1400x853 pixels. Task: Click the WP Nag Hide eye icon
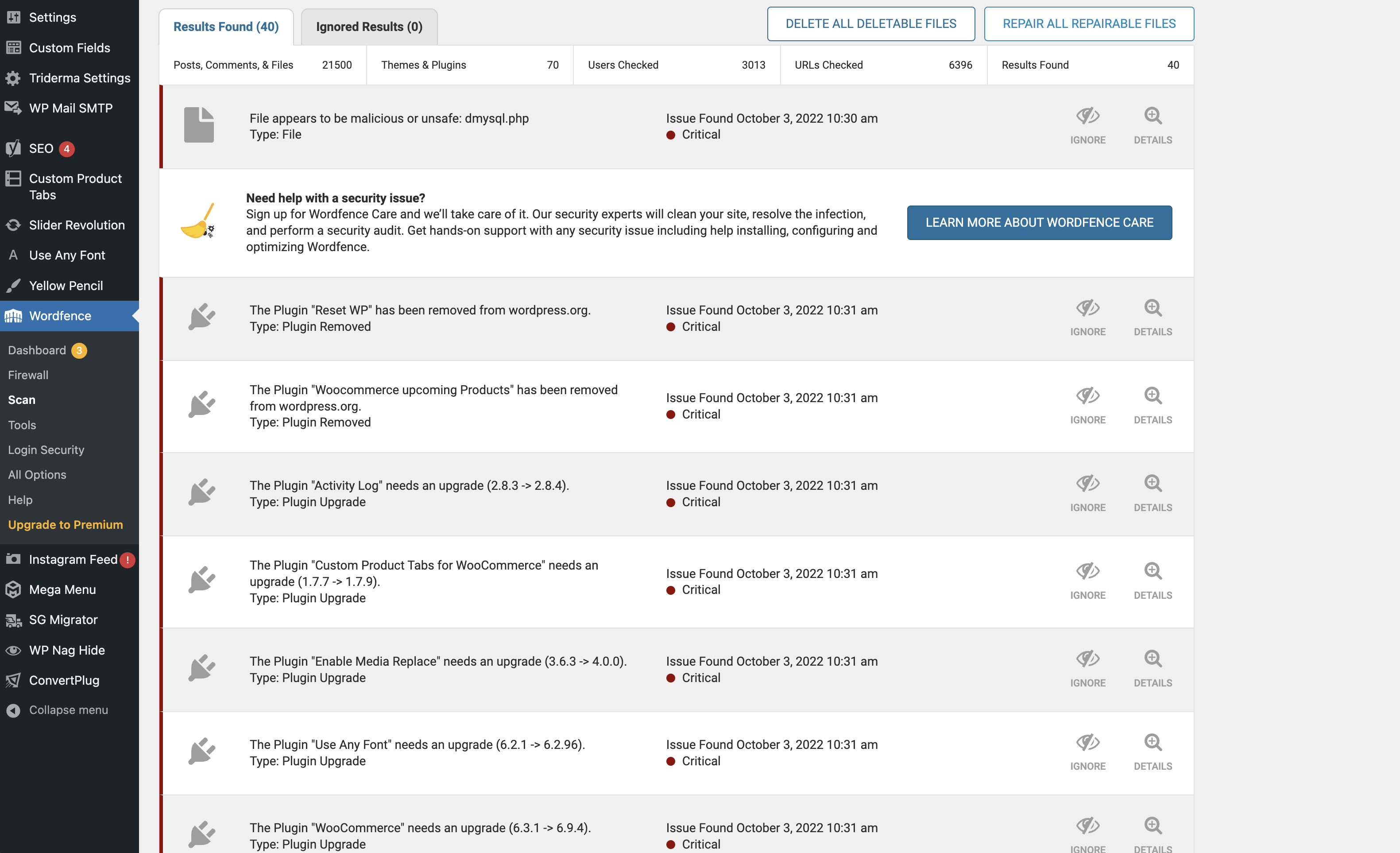point(13,650)
